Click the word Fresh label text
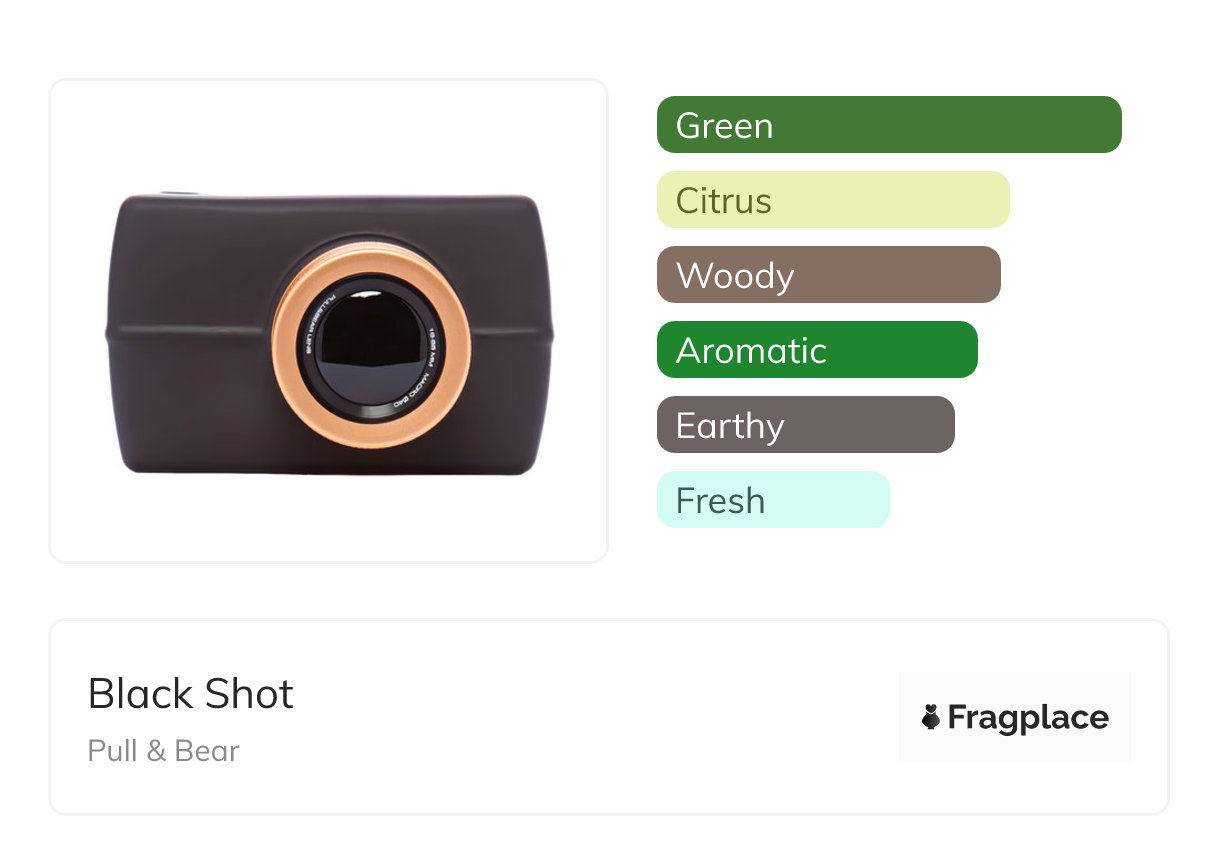1218x864 pixels. [720, 501]
